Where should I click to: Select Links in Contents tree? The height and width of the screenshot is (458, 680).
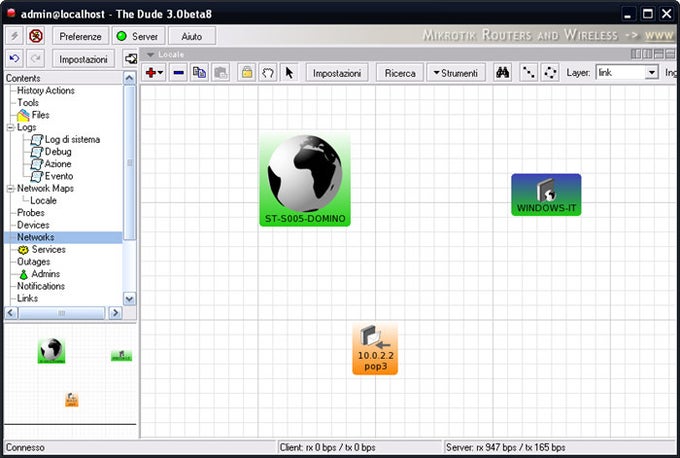[x=27, y=298]
